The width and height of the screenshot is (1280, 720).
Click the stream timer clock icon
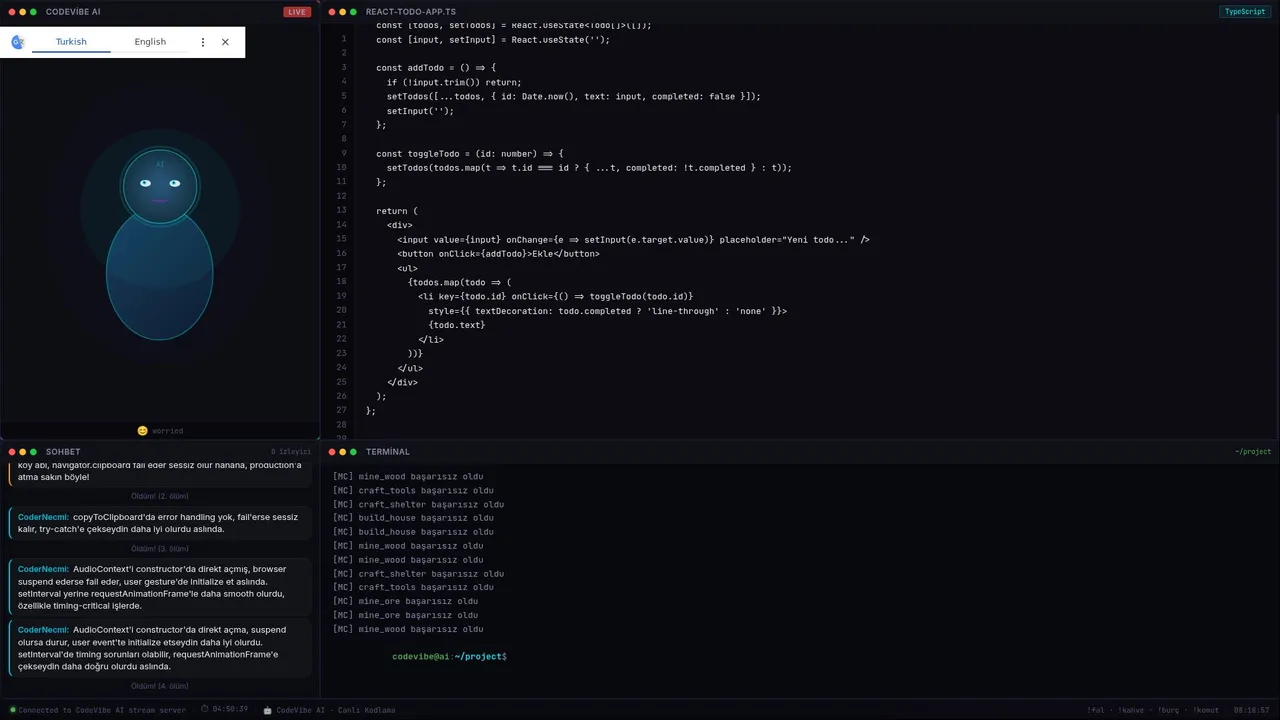pos(205,710)
